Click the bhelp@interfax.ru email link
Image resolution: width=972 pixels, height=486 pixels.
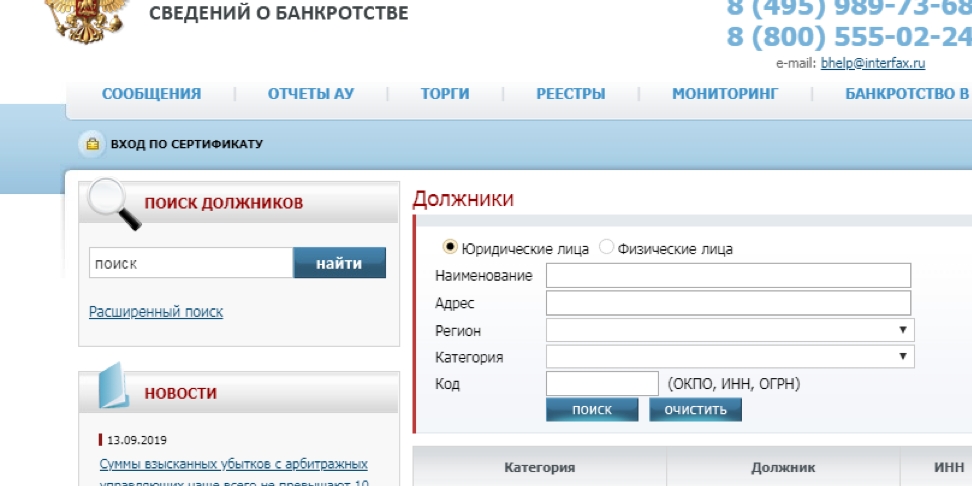click(x=872, y=63)
